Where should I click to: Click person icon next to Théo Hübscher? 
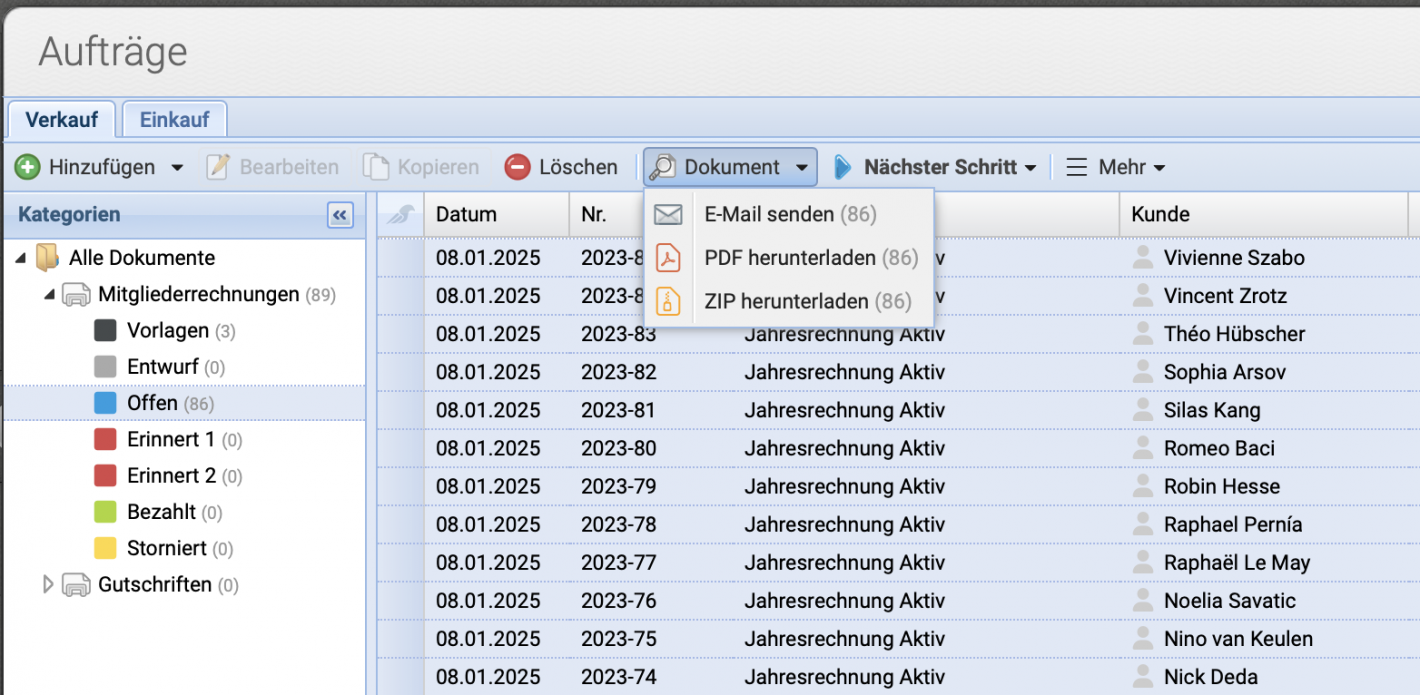1143,333
